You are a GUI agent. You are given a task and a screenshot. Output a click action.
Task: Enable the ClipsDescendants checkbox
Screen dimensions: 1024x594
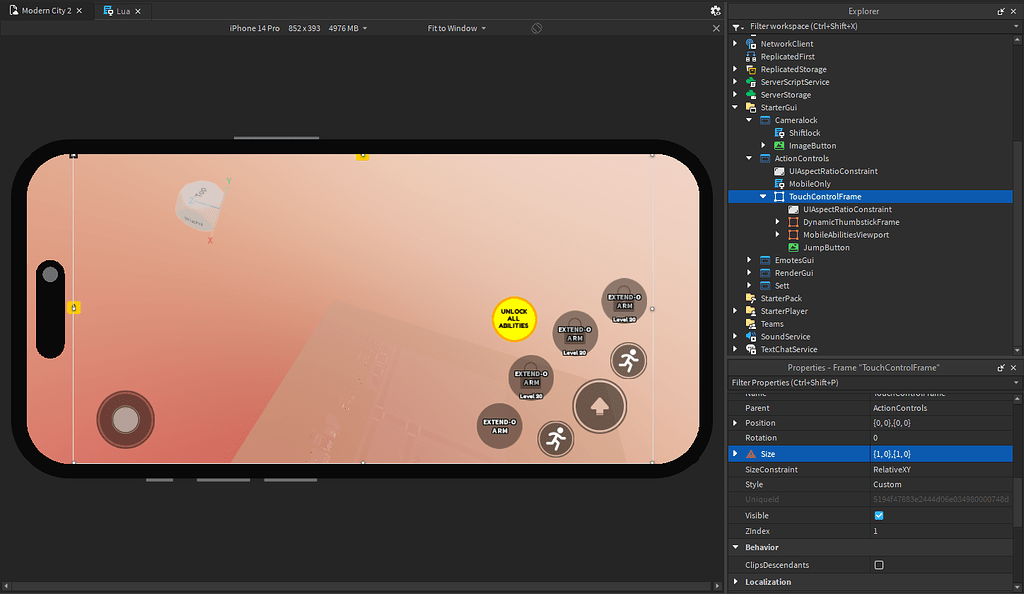pyautogui.click(x=878, y=564)
